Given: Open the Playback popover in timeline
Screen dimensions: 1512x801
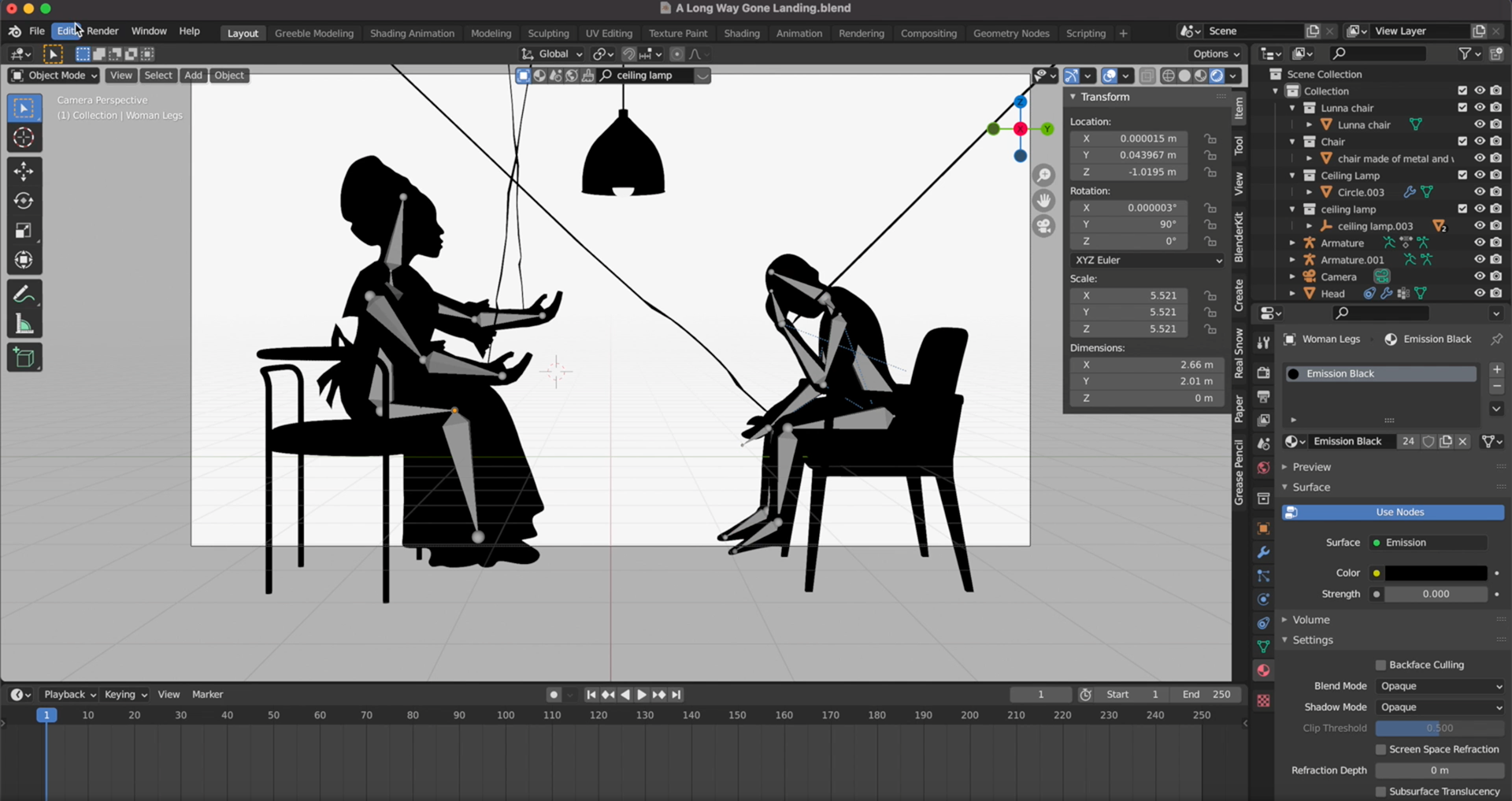Looking at the screenshot, I should (69, 695).
